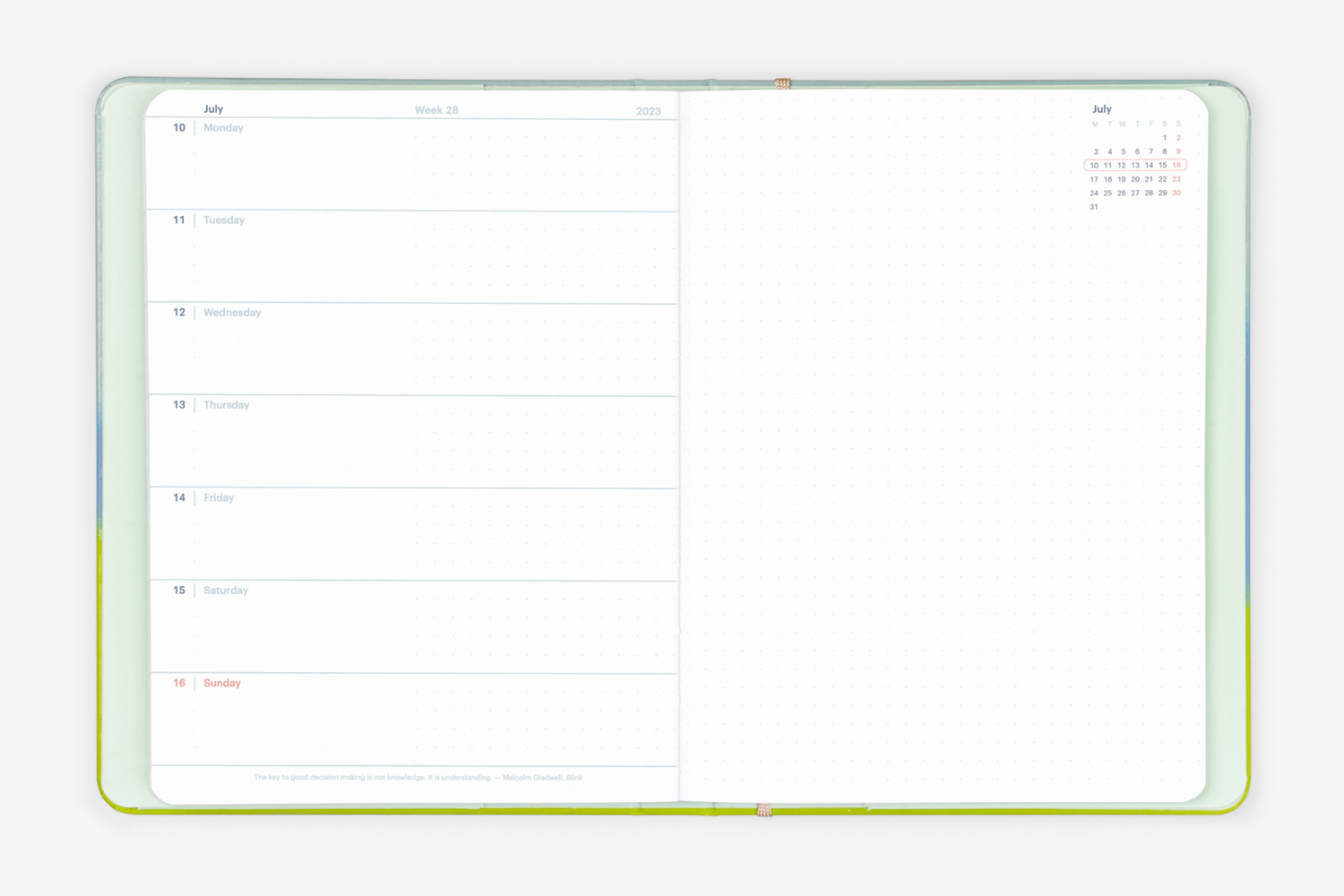Select the Saturday day label
The width and height of the screenshot is (1344, 896).
[x=226, y=590]
